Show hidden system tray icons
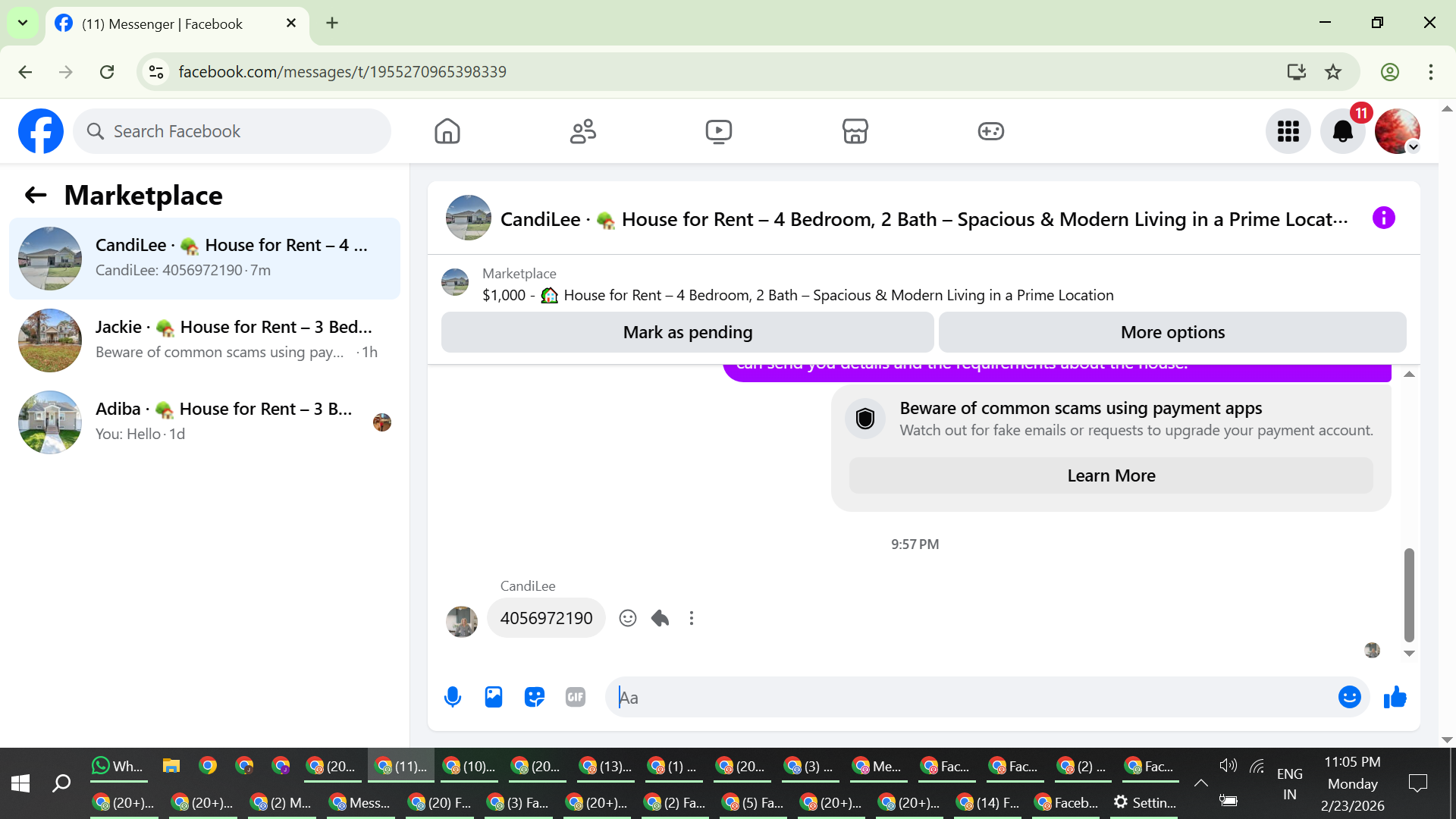Image resolution: width=1456 pixels, height=819 pixels. pos(1201,783)
